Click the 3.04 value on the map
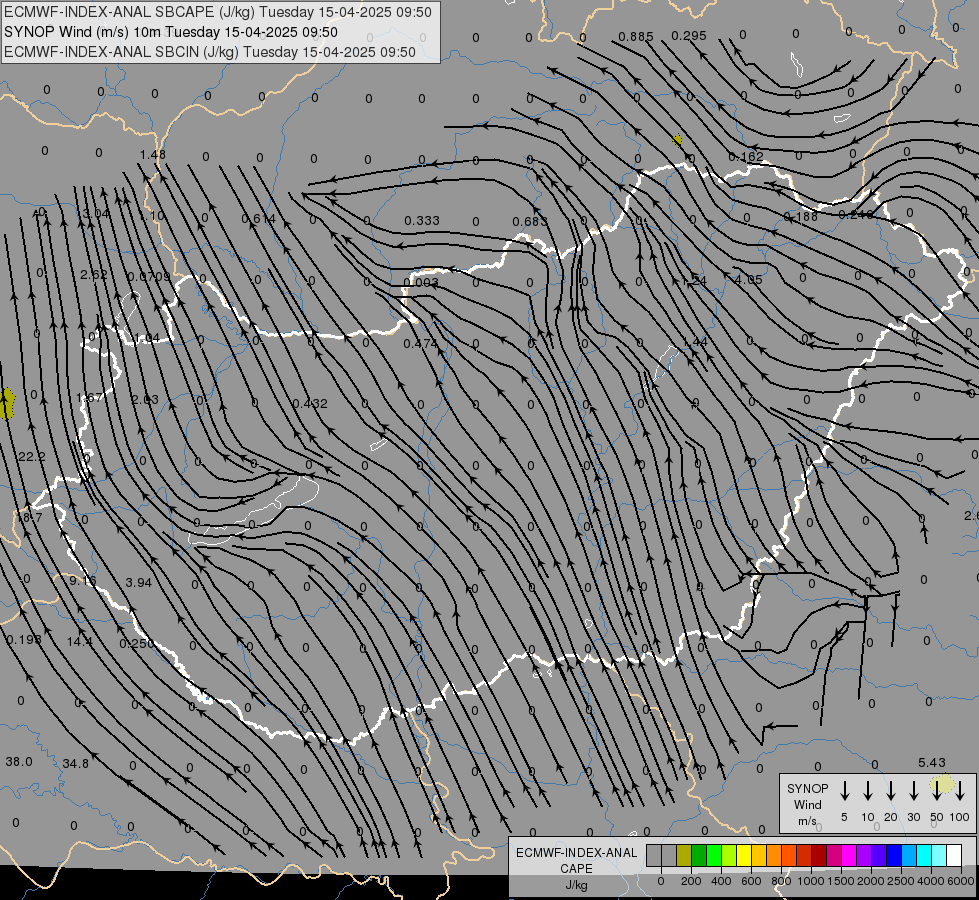This screenshot has width=979, height=900. coord(96,214)
